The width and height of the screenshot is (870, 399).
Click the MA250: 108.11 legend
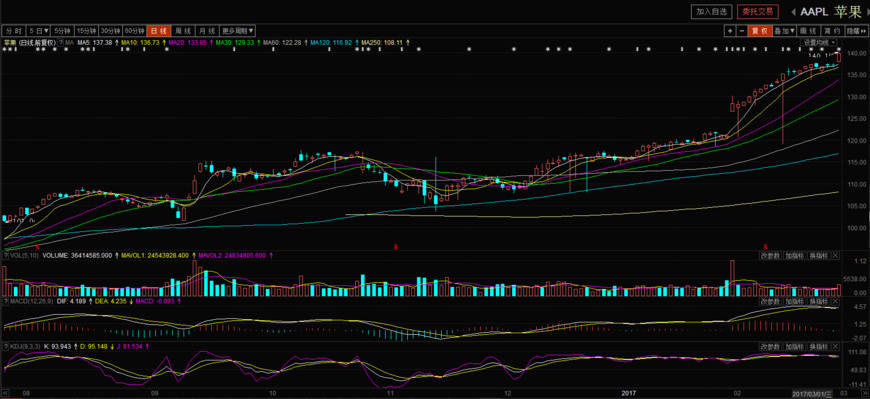pyautogui.click(x=382, y=42)
